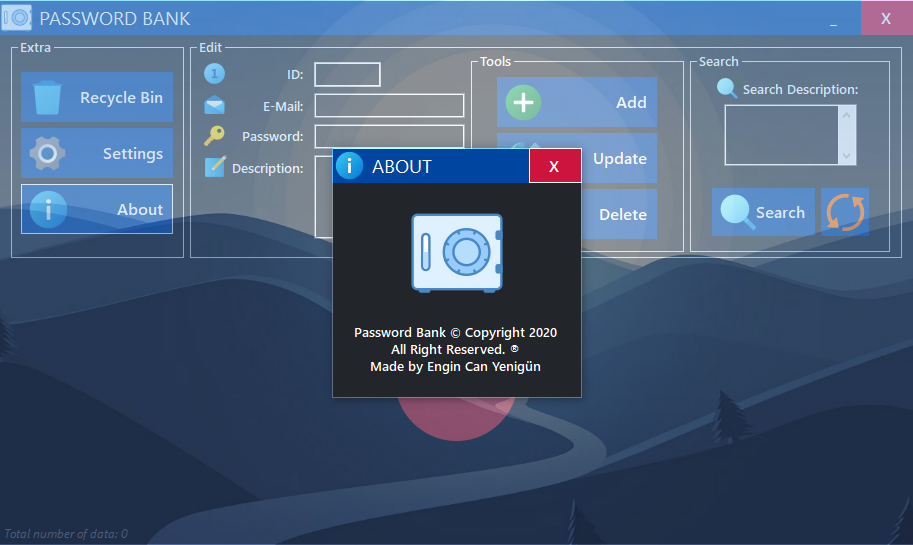Image resolution: width=913 pixels, height=545 pixels.
Task: Click scrollbar up arrow in Search Description
Action: point(847,115)
